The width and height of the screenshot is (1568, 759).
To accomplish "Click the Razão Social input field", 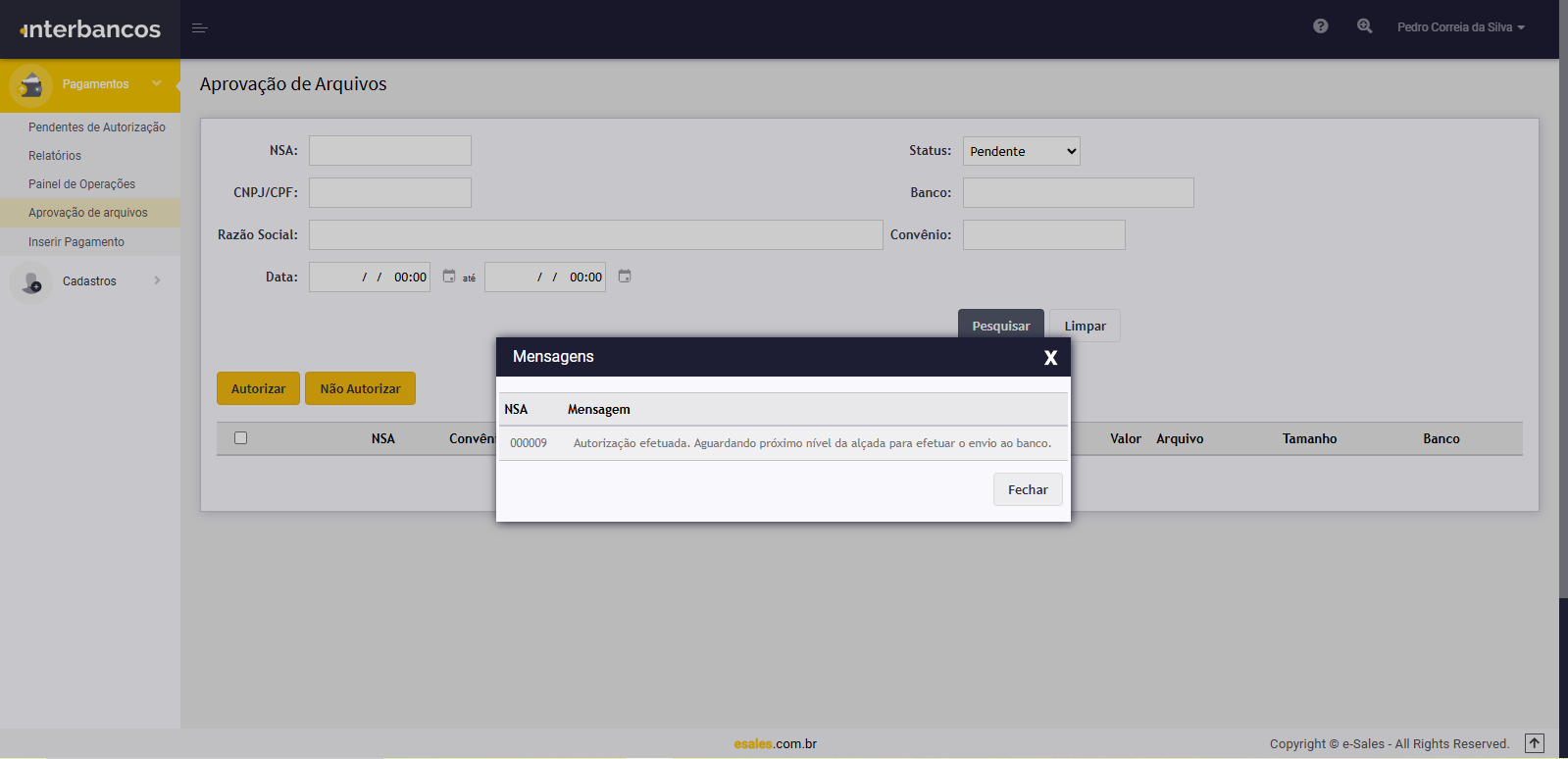I will [595, 235].
